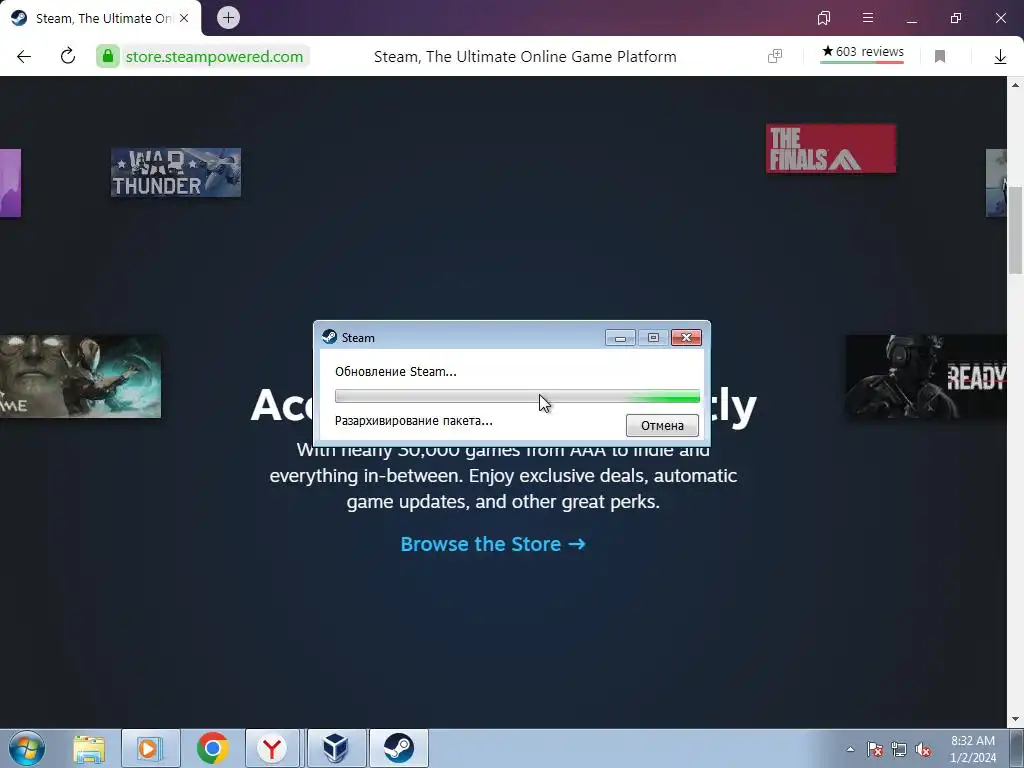Click the Steam update progress bar
Screen dimensions: 1024x768
click(517, 396)
